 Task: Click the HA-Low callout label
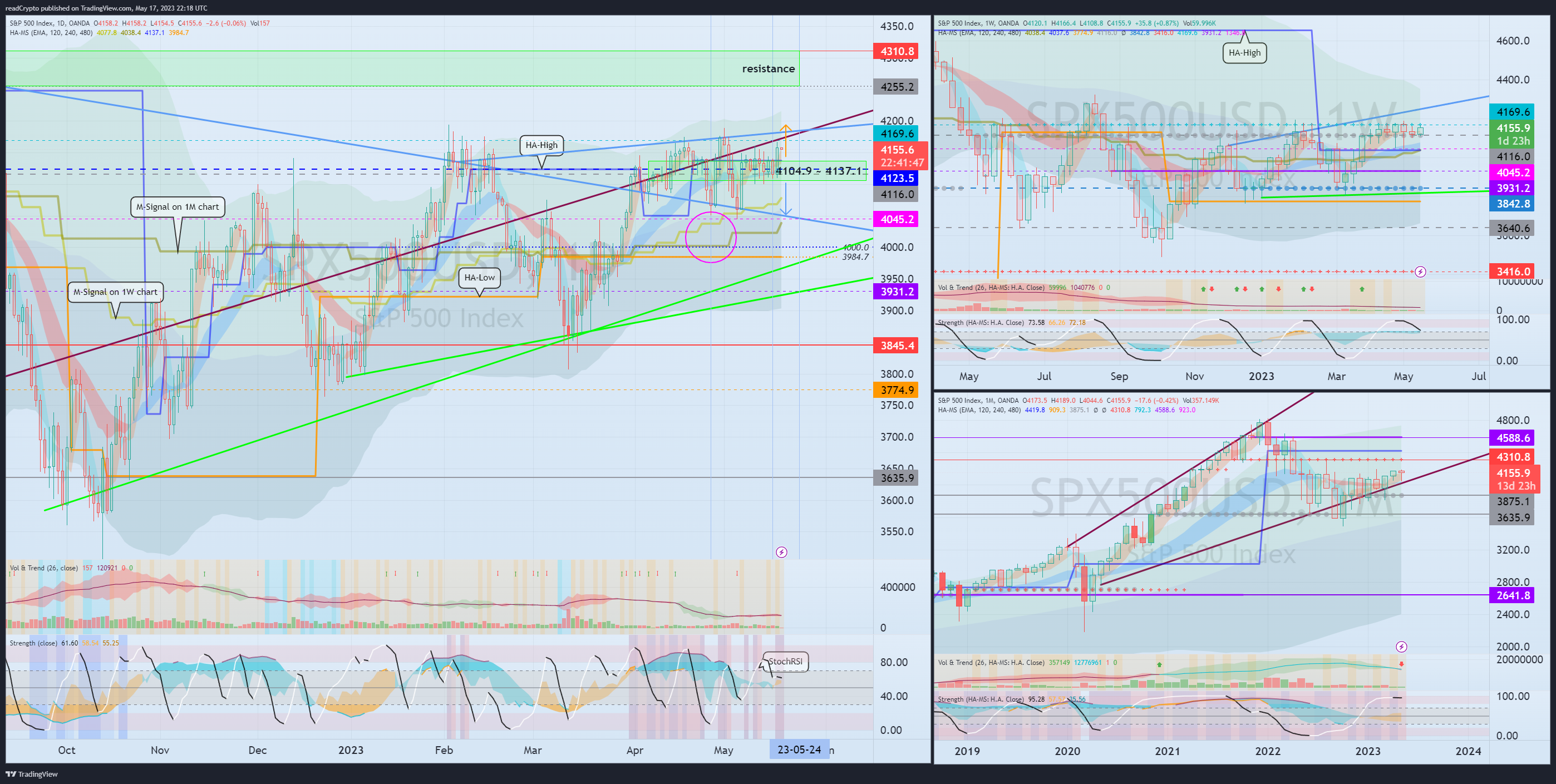tap(479, 277)
